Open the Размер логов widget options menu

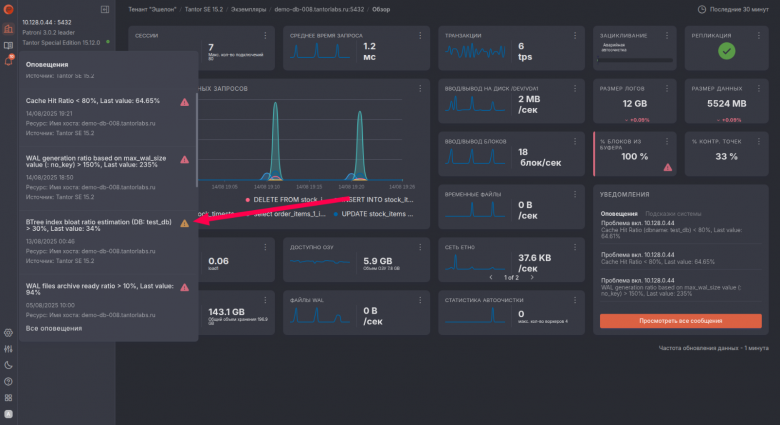pos(667,89)
